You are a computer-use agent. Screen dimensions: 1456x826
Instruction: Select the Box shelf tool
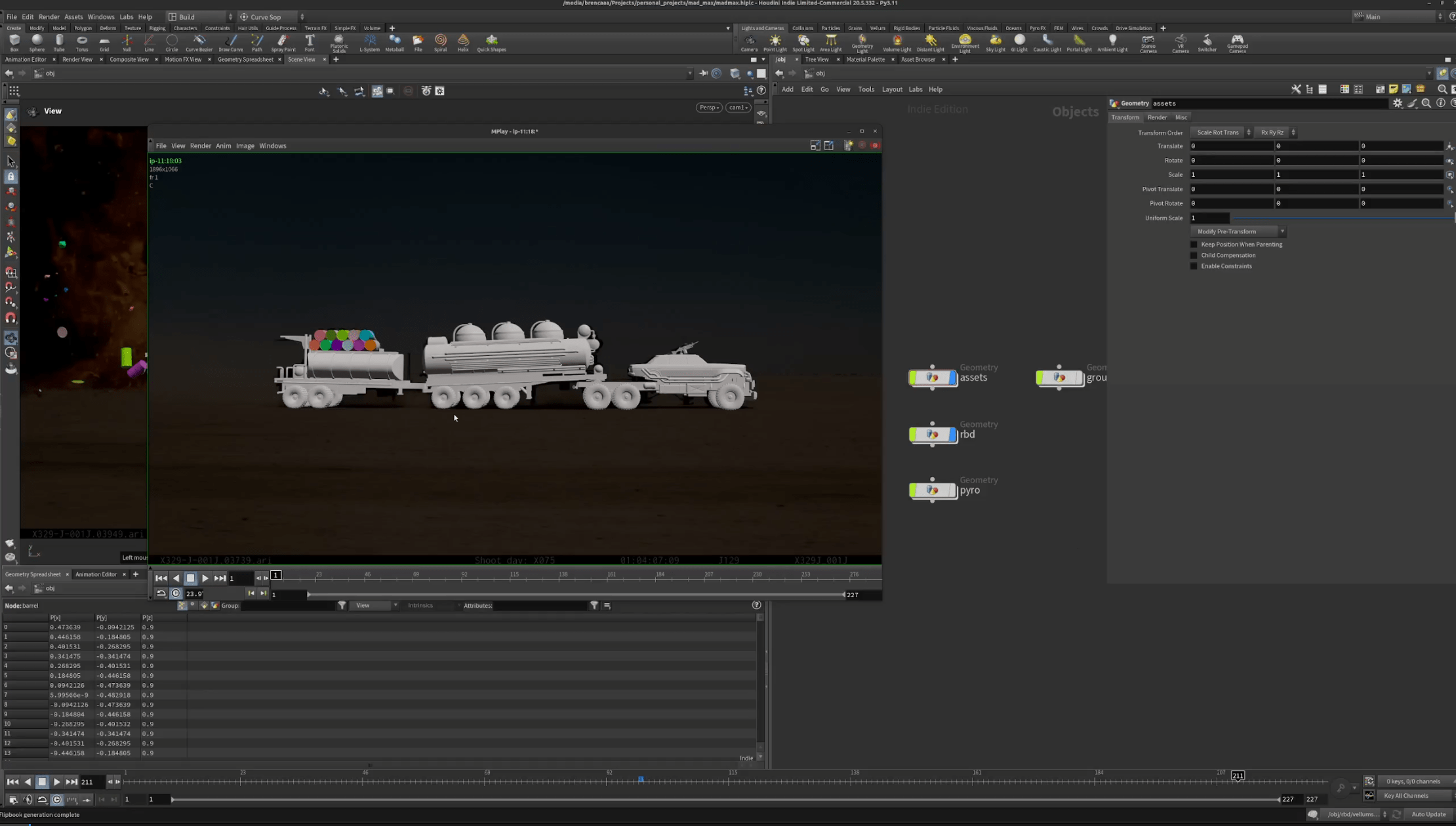[14, 43]
